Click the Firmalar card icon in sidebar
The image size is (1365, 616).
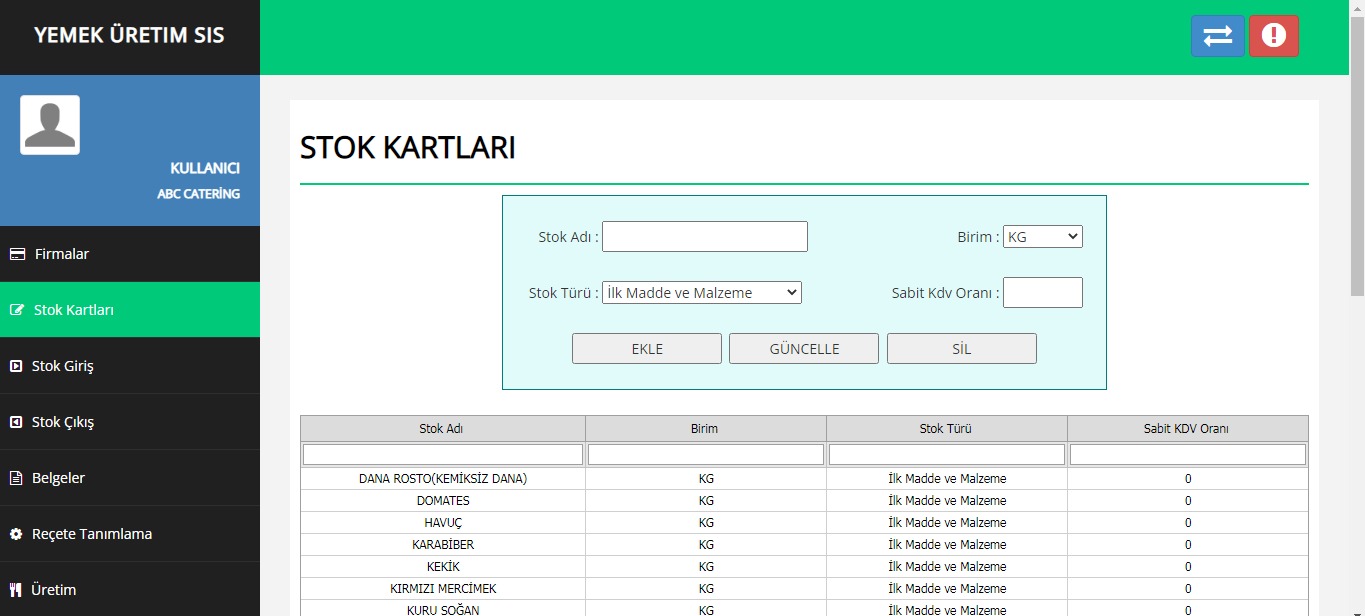pos(17,254)
